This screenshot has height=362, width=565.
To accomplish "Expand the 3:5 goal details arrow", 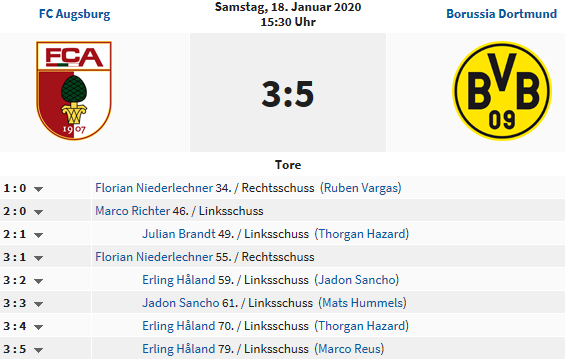I will [39, 350].
